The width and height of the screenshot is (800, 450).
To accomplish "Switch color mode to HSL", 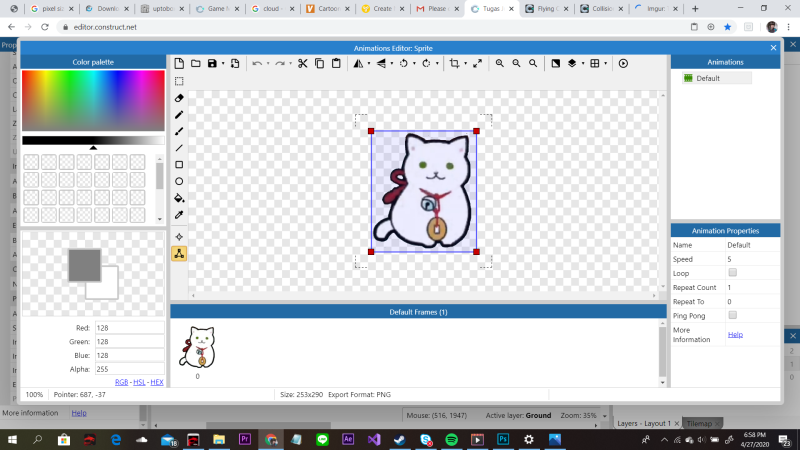I will pos(139,382).
